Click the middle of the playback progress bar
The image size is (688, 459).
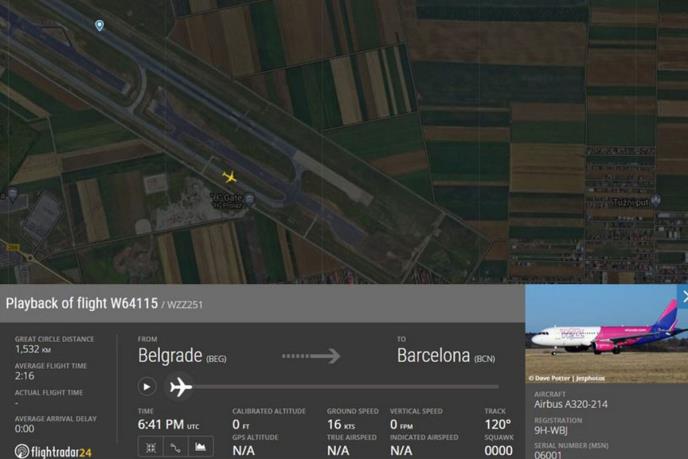(x=347, y=387)
